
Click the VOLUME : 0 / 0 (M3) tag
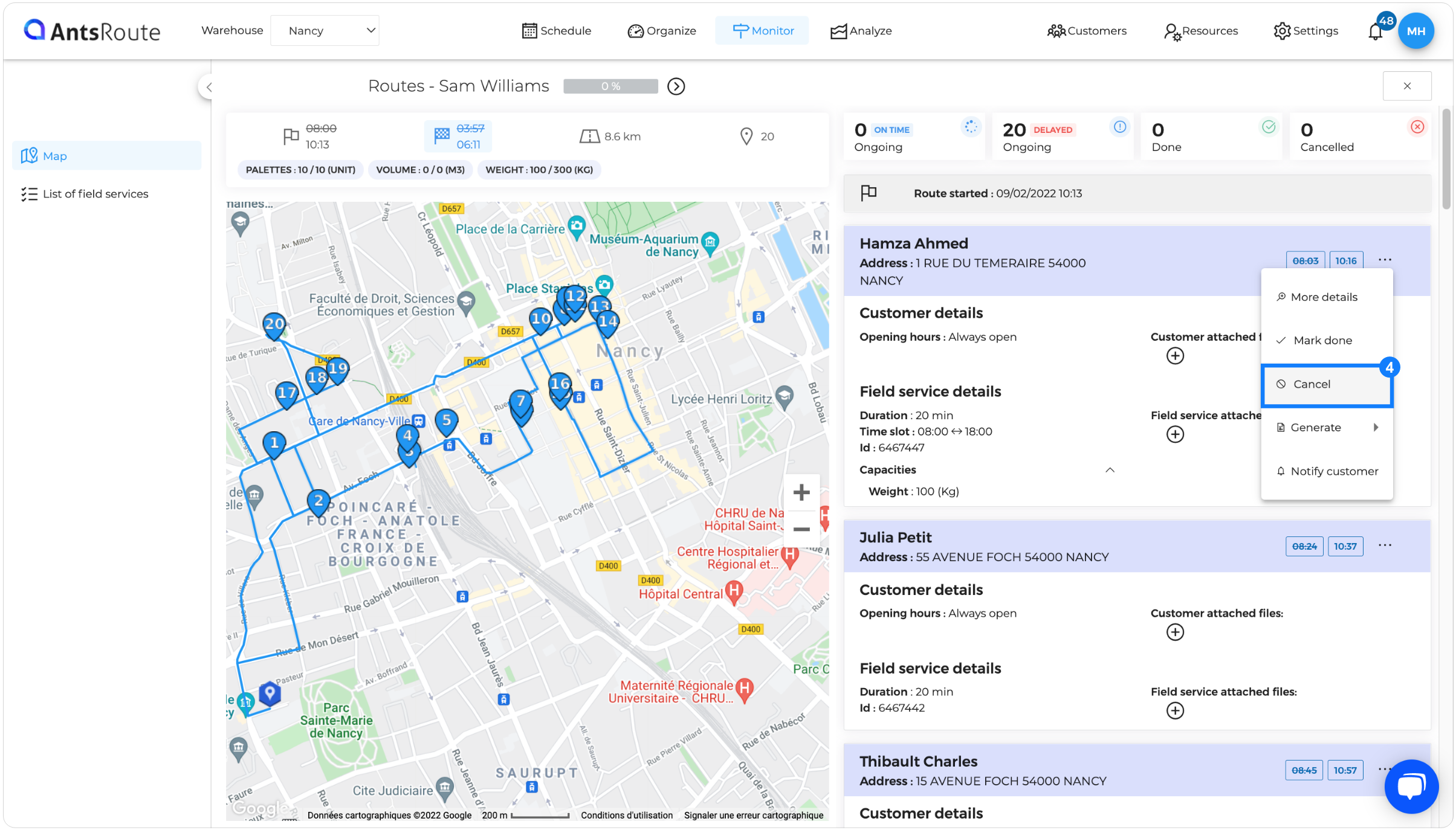(420, 170)
